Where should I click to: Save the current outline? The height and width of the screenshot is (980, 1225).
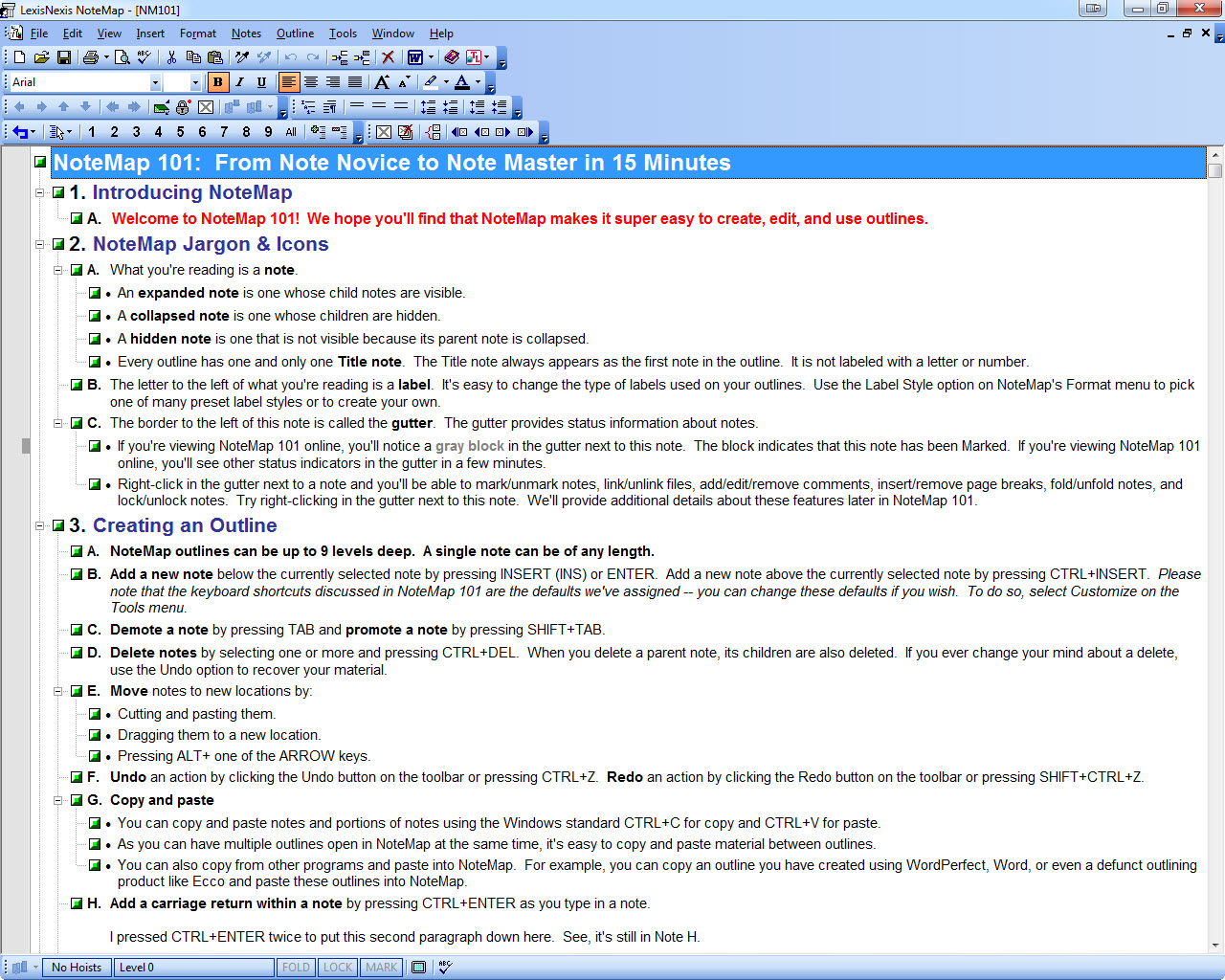pyautogui.click(x=64, y=57)
